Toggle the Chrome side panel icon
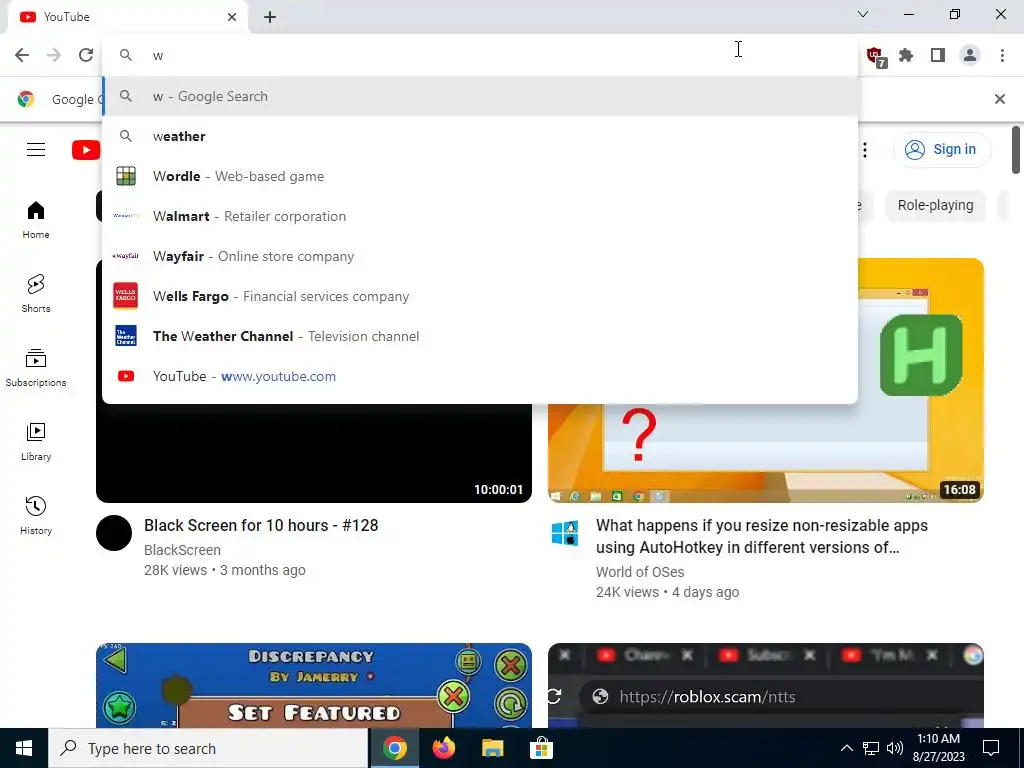The width and height of the screenshot is (1024, 768). tap(938, 56)
